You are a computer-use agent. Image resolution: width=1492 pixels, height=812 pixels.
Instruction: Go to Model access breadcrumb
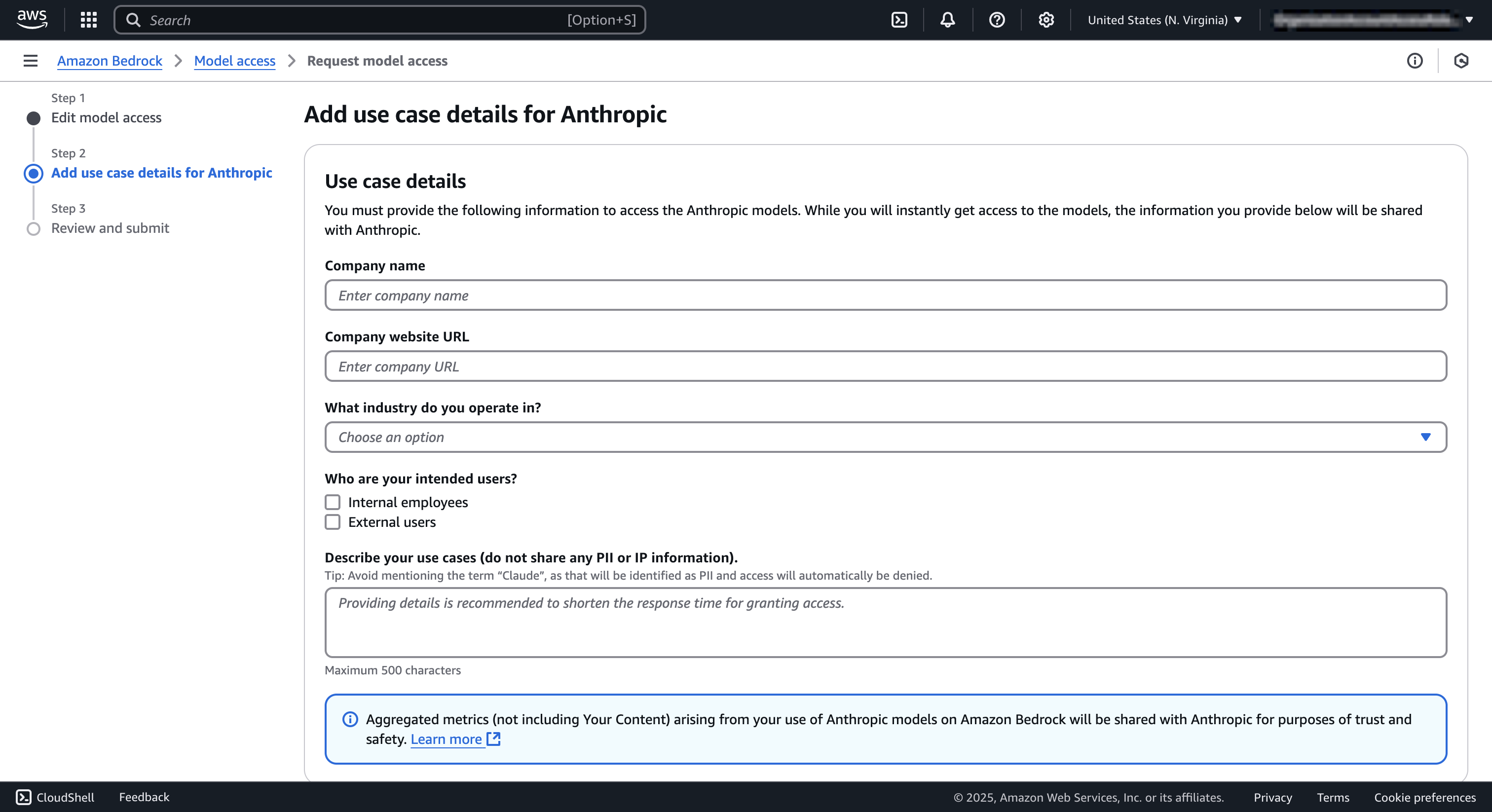234,61
